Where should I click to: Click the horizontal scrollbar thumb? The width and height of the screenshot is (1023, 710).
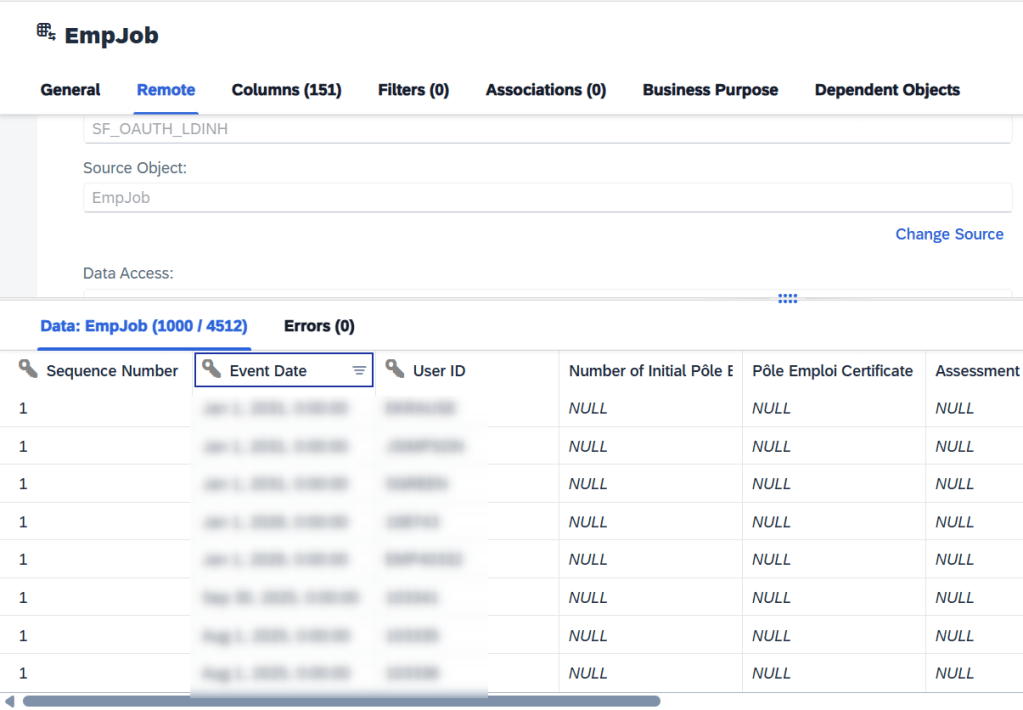pyautogui.click(x=340, y=701)
